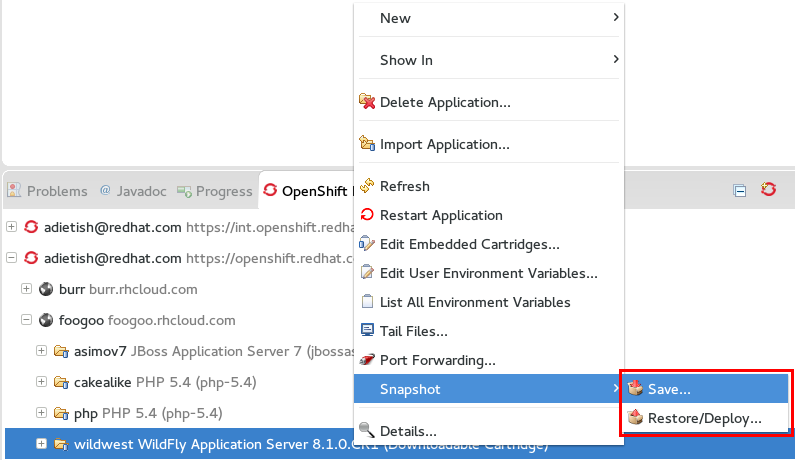Choose Save... in Snapshot submenu
The height and width of the screenshot is (460, 795).
point(706,388)
